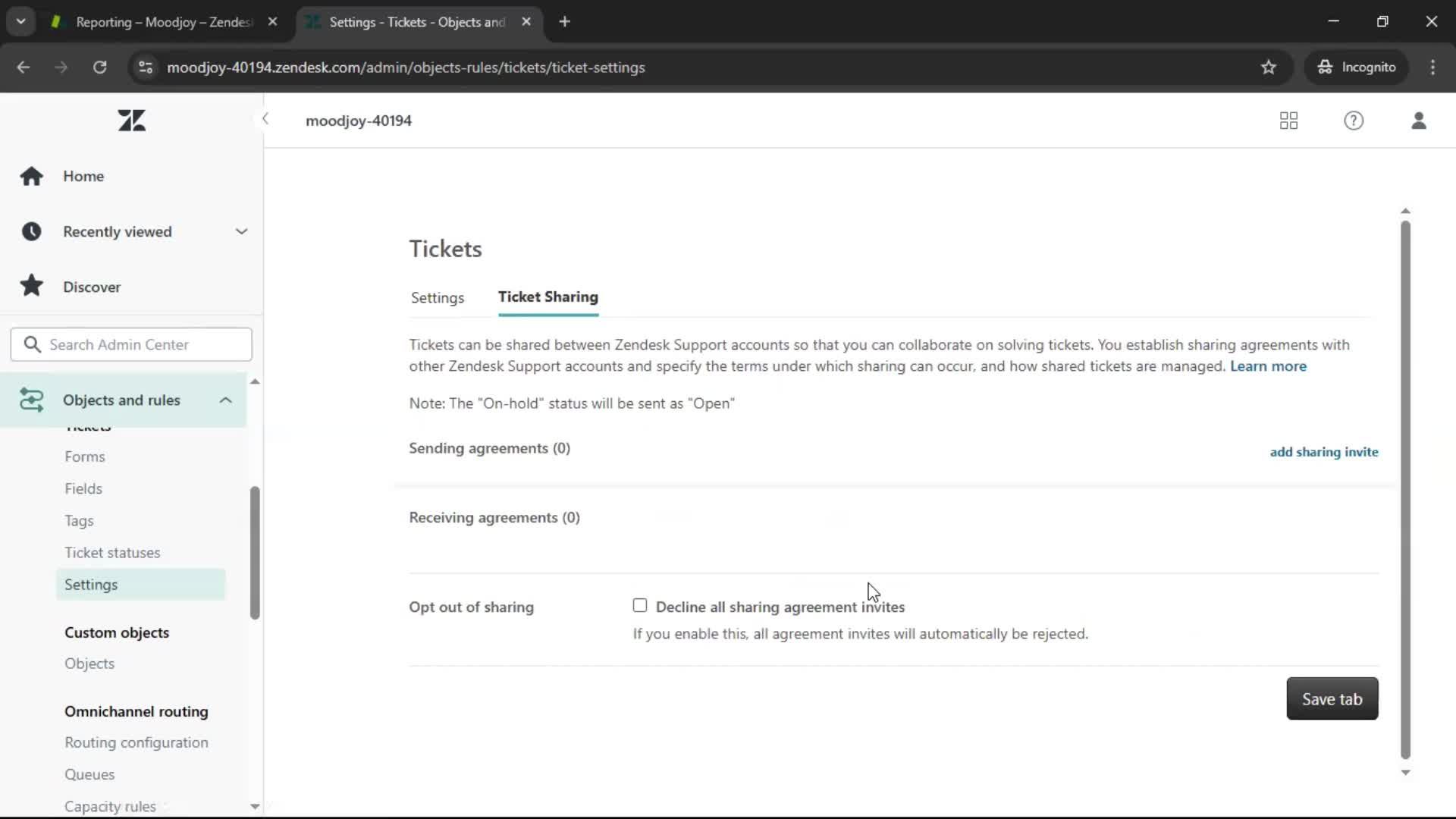Click the Objects and rules icon
This screenshot has height=819, width=1456.
[x=31, y=400]
